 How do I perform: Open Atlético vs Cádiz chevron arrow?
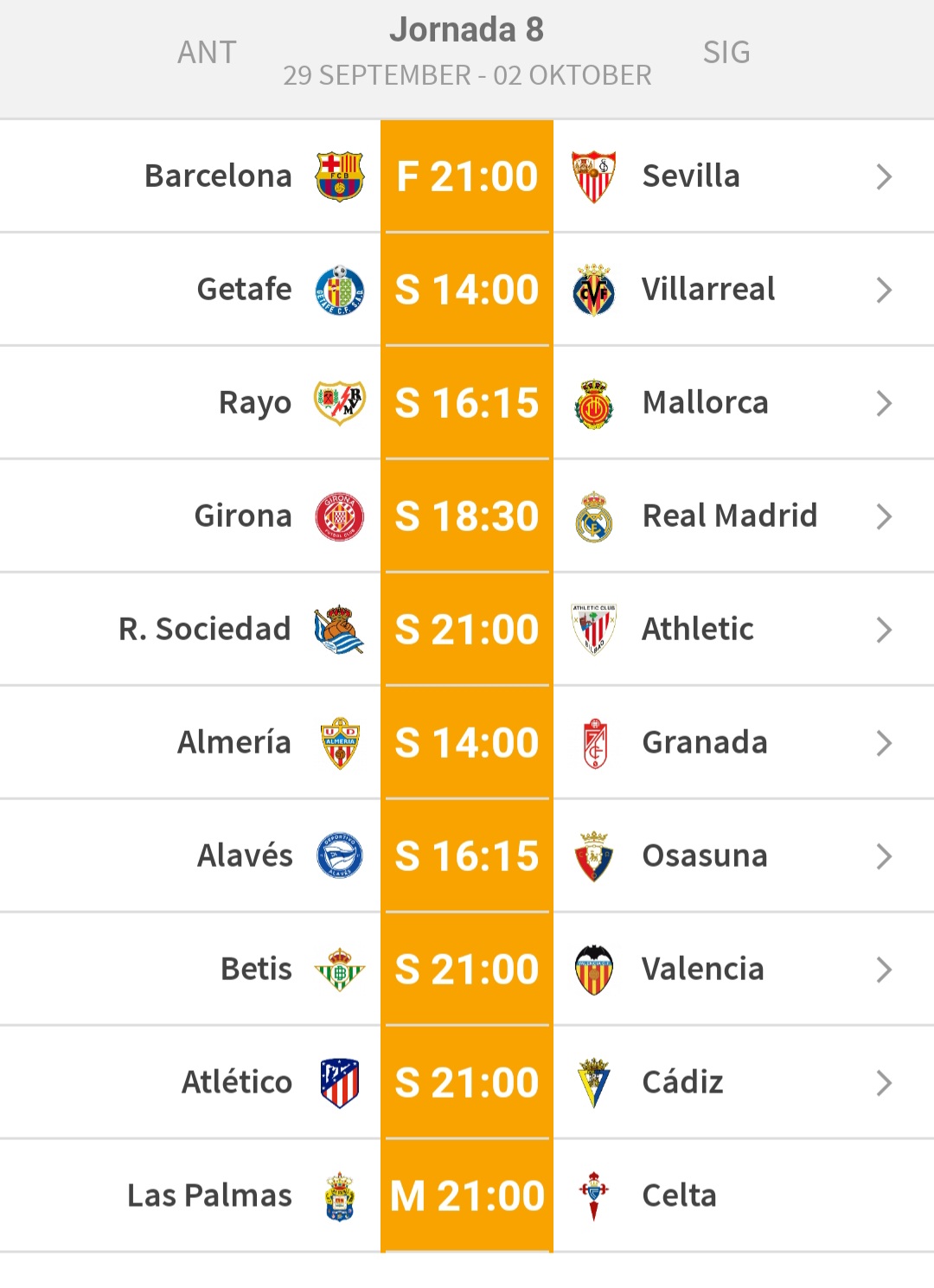coord(883,1082)
